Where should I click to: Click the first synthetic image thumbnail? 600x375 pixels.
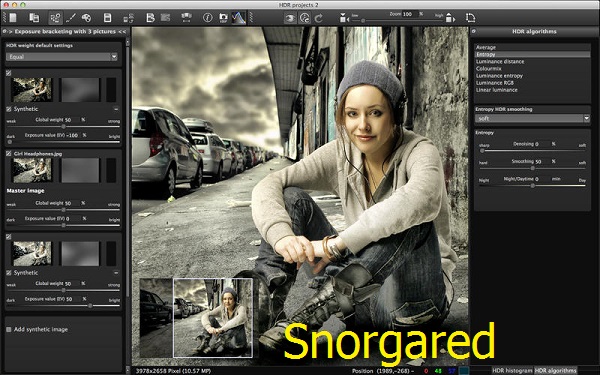(32, 90)
